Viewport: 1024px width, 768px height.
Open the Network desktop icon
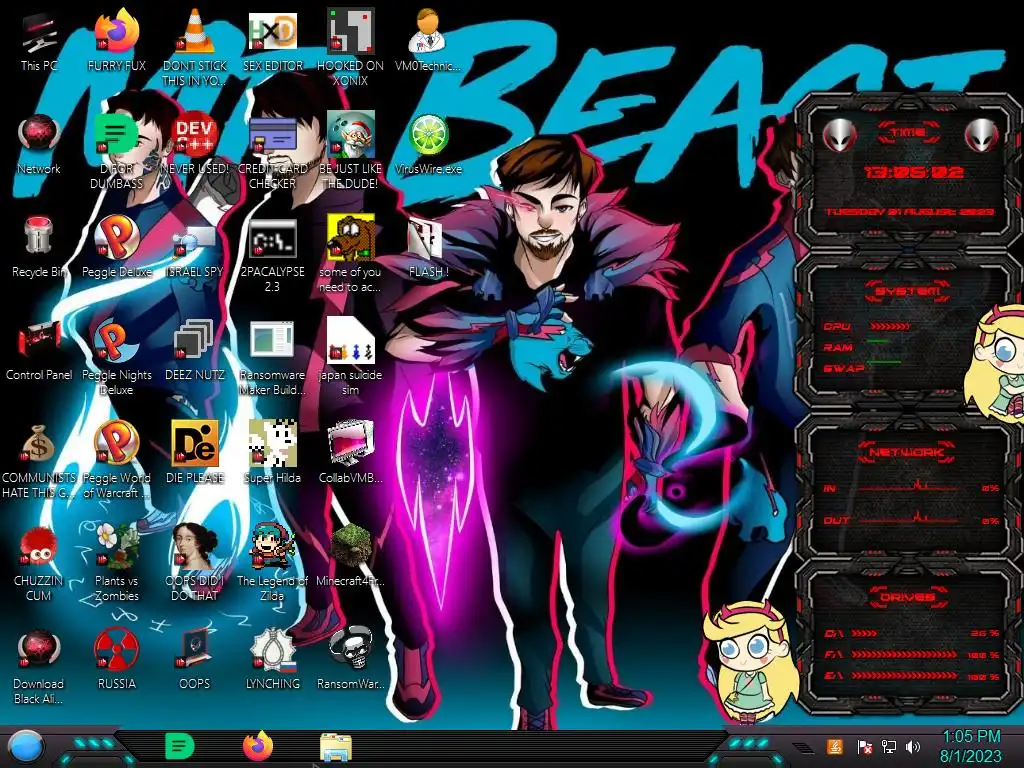39,144
